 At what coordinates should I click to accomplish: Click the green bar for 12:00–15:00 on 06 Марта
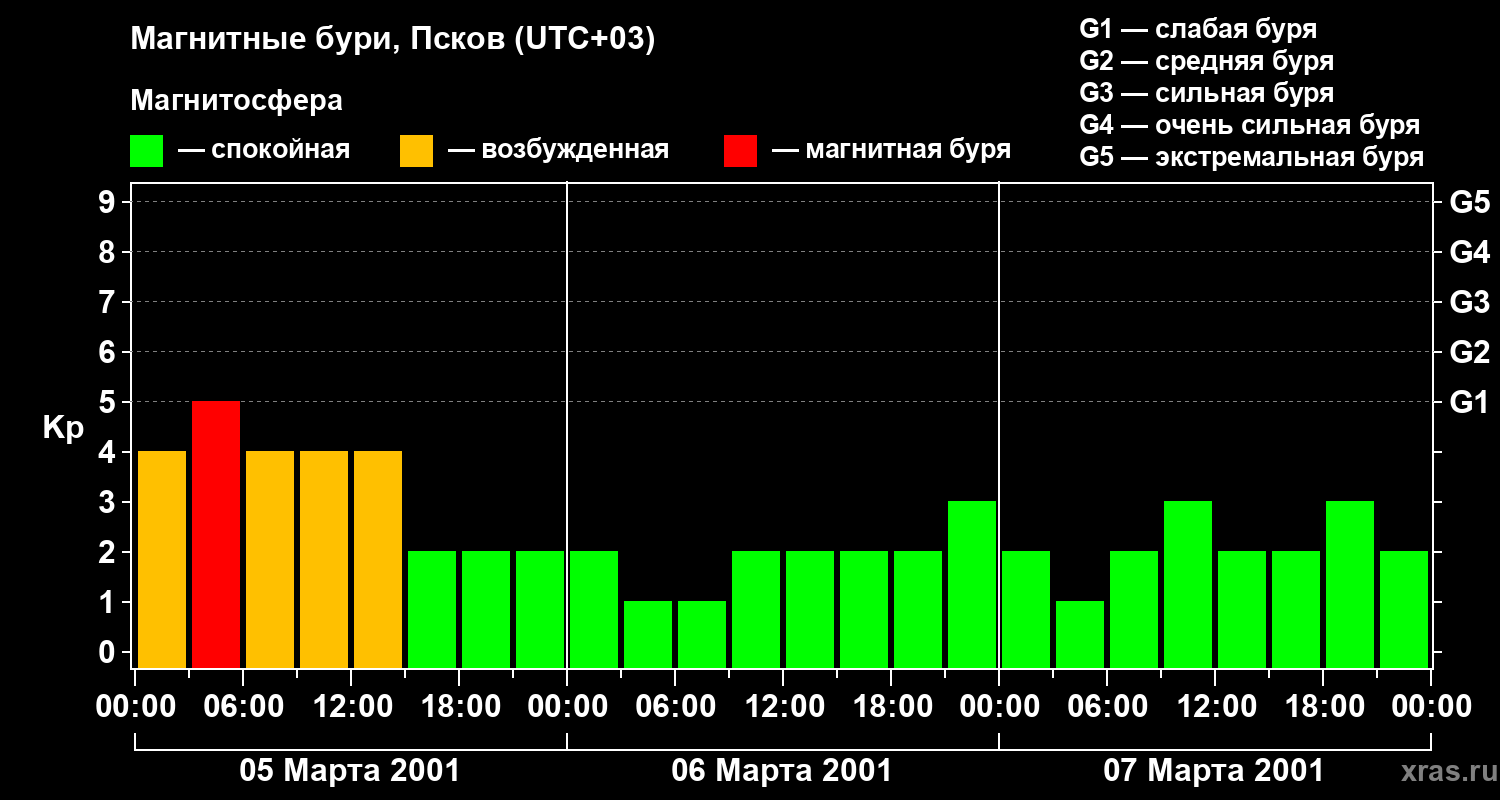click(x=810, y=609)
